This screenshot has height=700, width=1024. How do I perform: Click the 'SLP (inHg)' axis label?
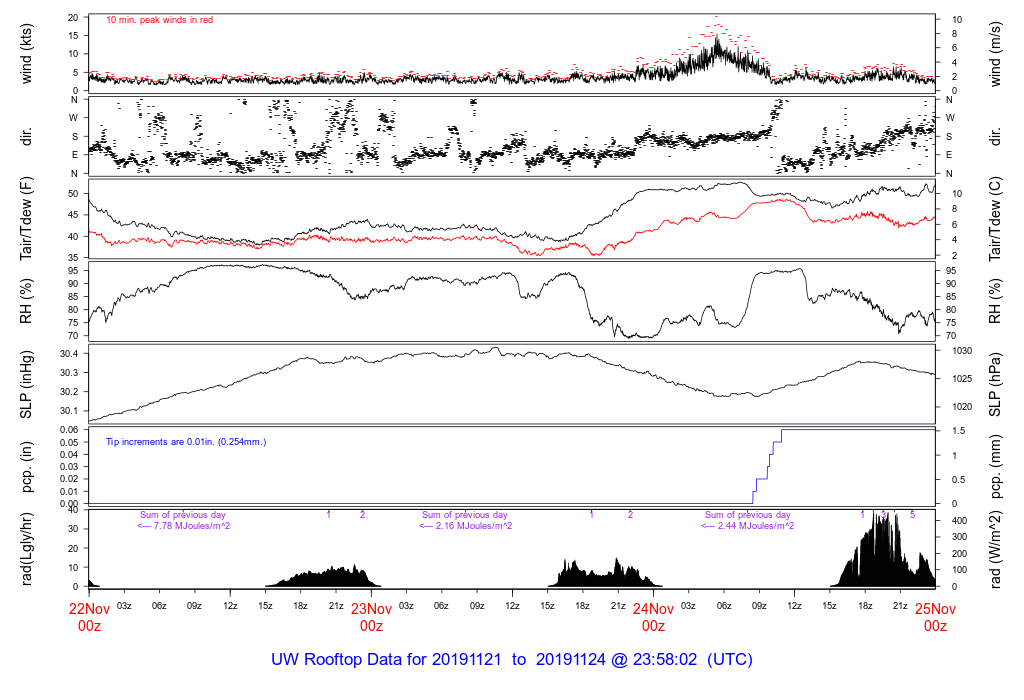(26, 385)
